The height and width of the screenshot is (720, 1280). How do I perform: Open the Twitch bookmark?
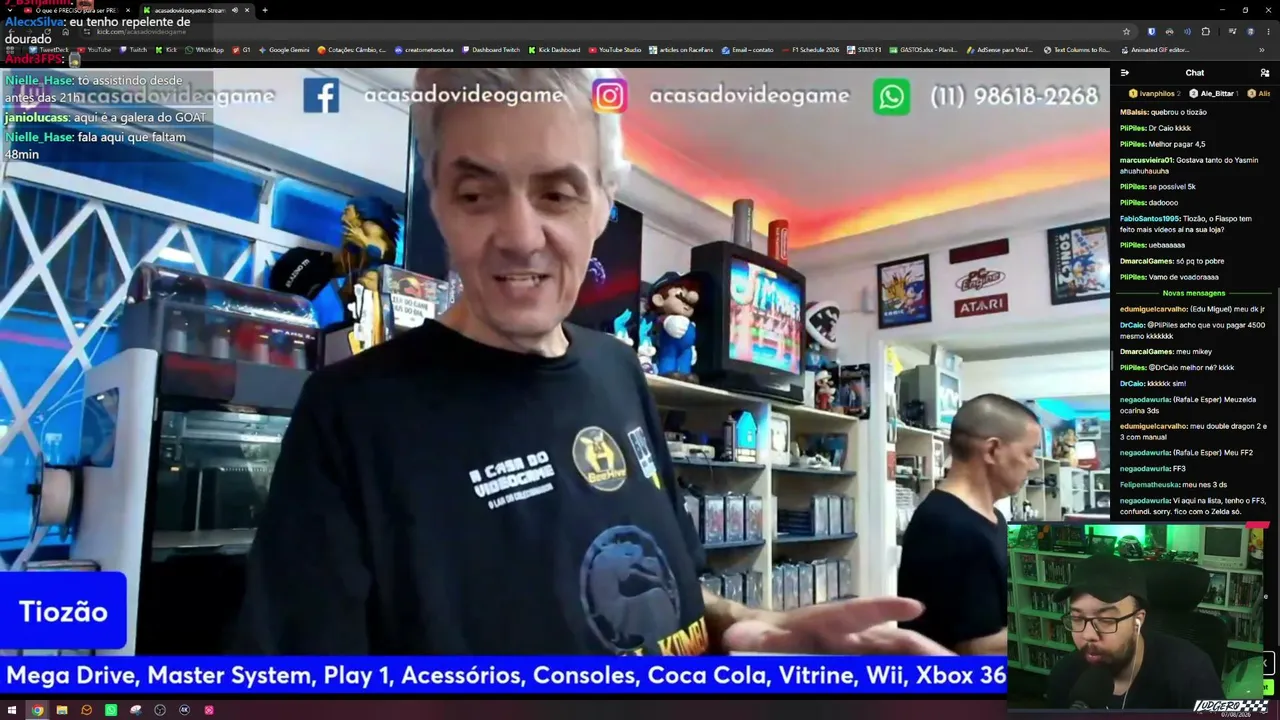(x=133, y=49)
